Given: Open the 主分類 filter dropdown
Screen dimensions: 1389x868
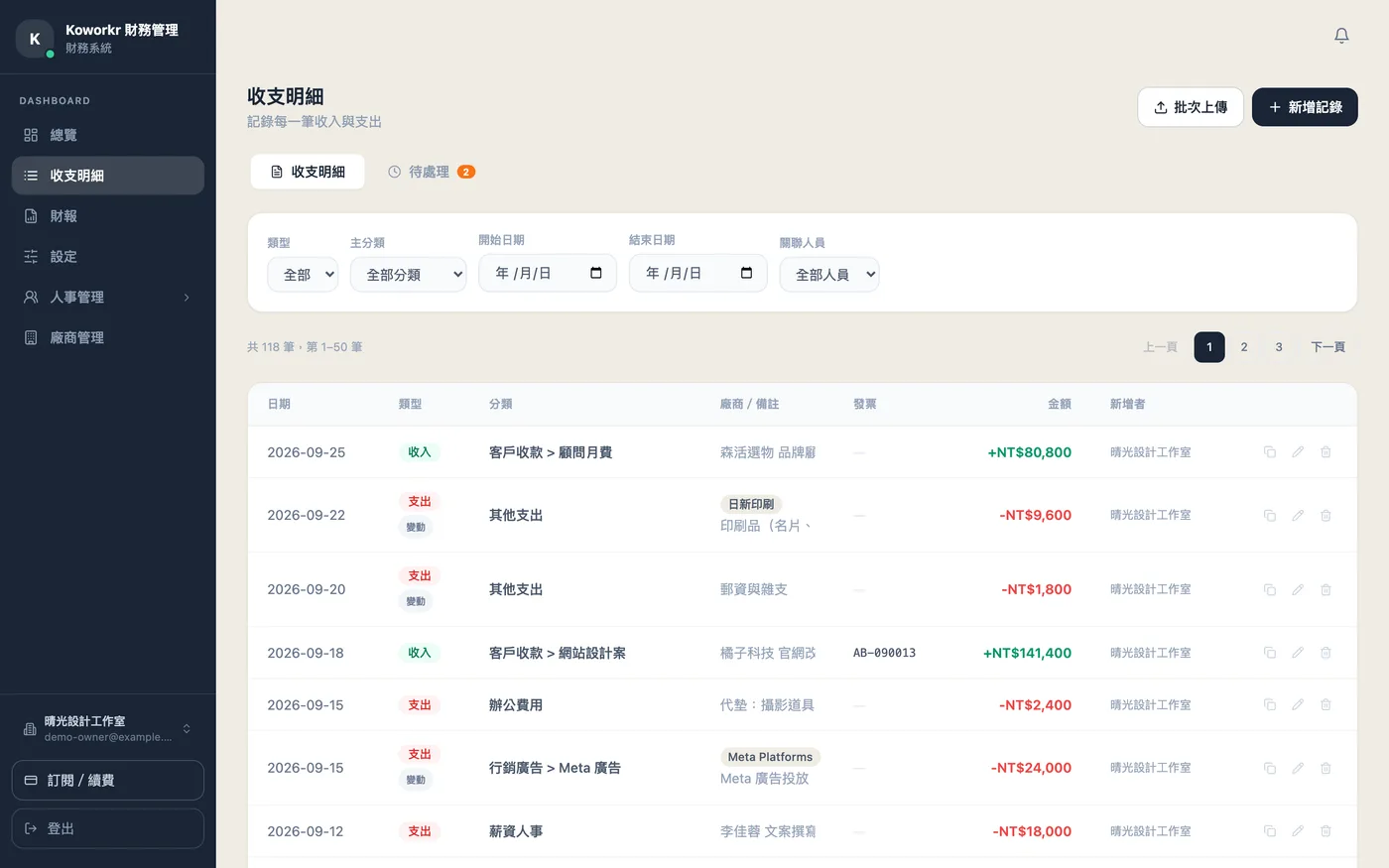Looking at the screenshot, I should 408,275.
